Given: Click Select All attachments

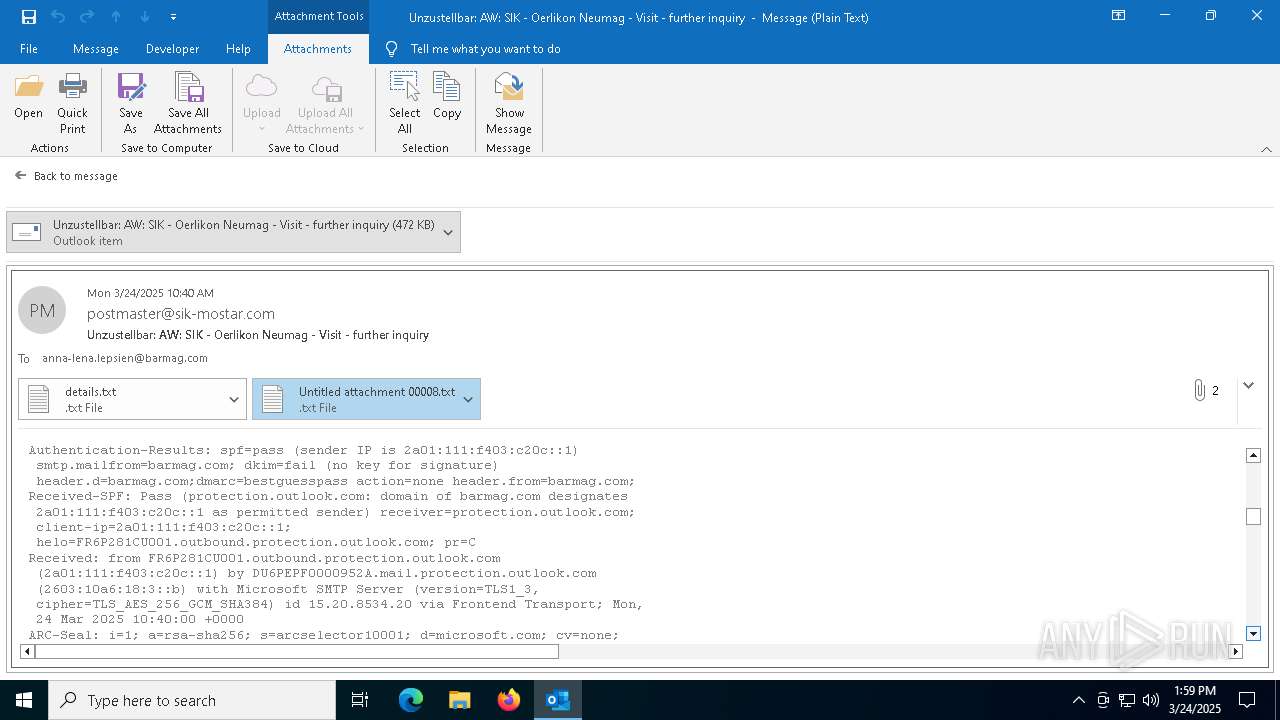Looking at the screenshot, I should click(x=405, y=103).
